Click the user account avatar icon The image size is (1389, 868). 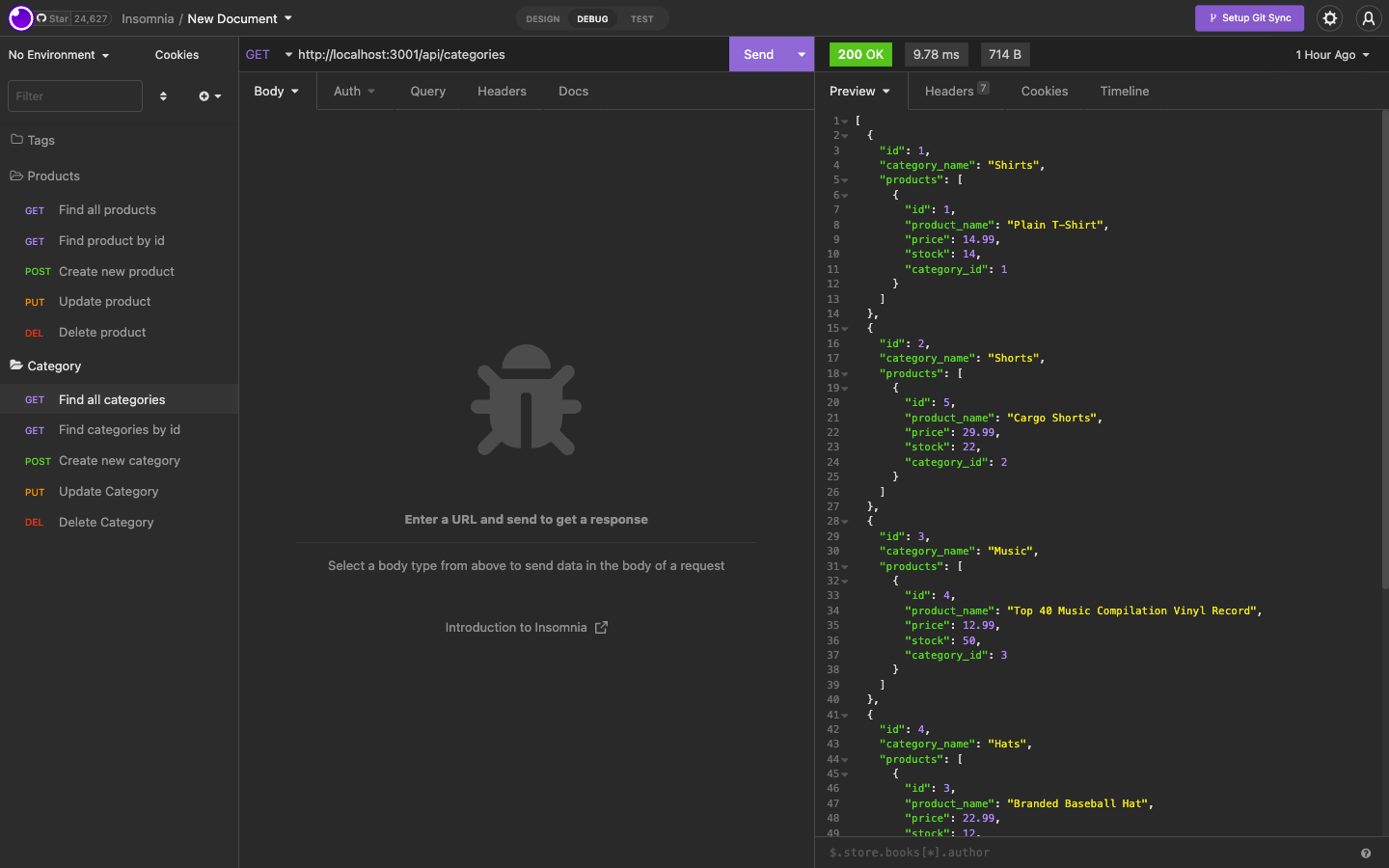click(1369, 18)
